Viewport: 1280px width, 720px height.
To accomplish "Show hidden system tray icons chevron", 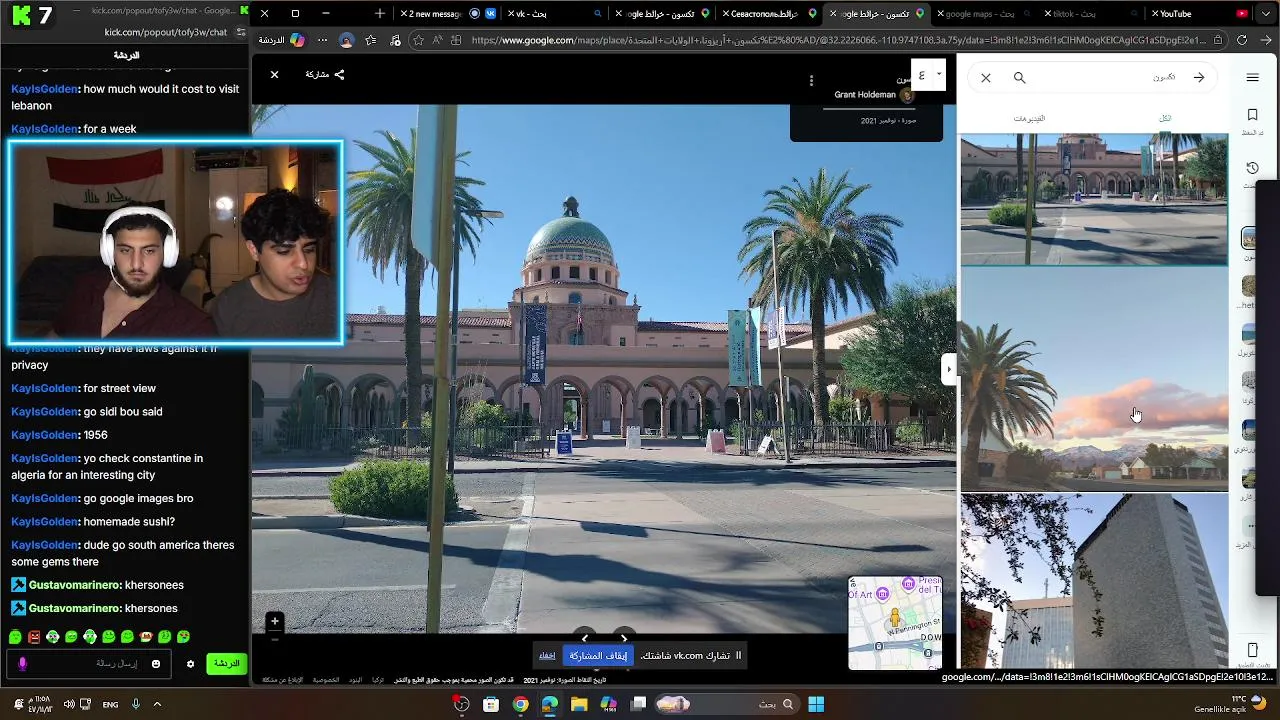I will (x=157, y=705).
